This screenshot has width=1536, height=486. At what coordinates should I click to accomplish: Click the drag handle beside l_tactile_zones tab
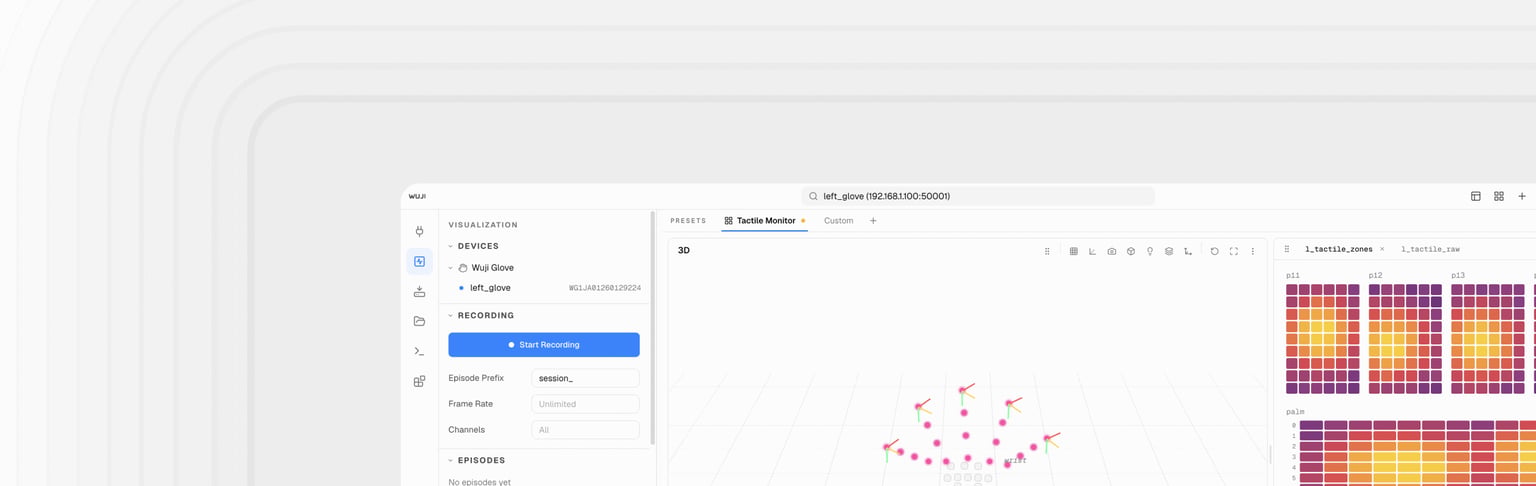pyautogui.click(x=1287, y=249)
